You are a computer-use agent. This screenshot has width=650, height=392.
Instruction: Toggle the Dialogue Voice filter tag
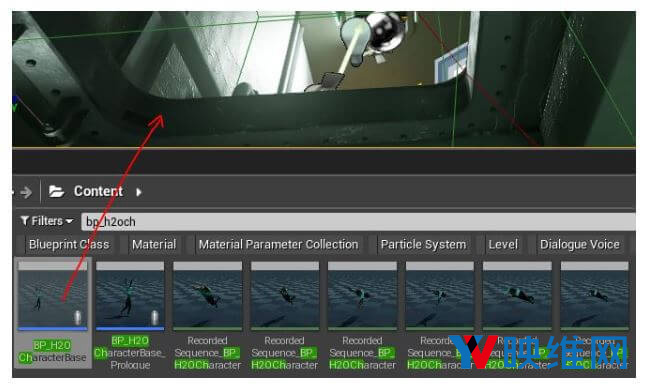click(580, 244)
